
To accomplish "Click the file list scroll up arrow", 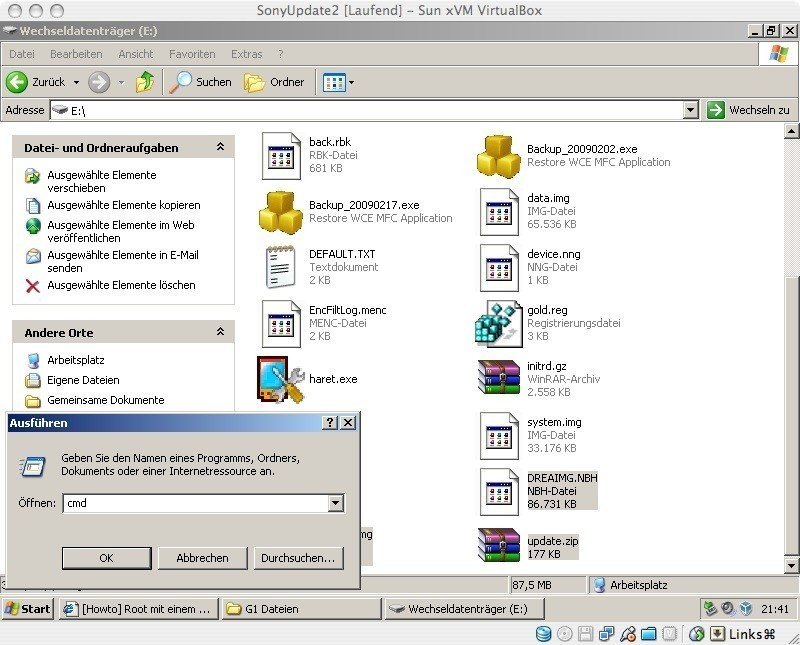I will pos(791,131).
